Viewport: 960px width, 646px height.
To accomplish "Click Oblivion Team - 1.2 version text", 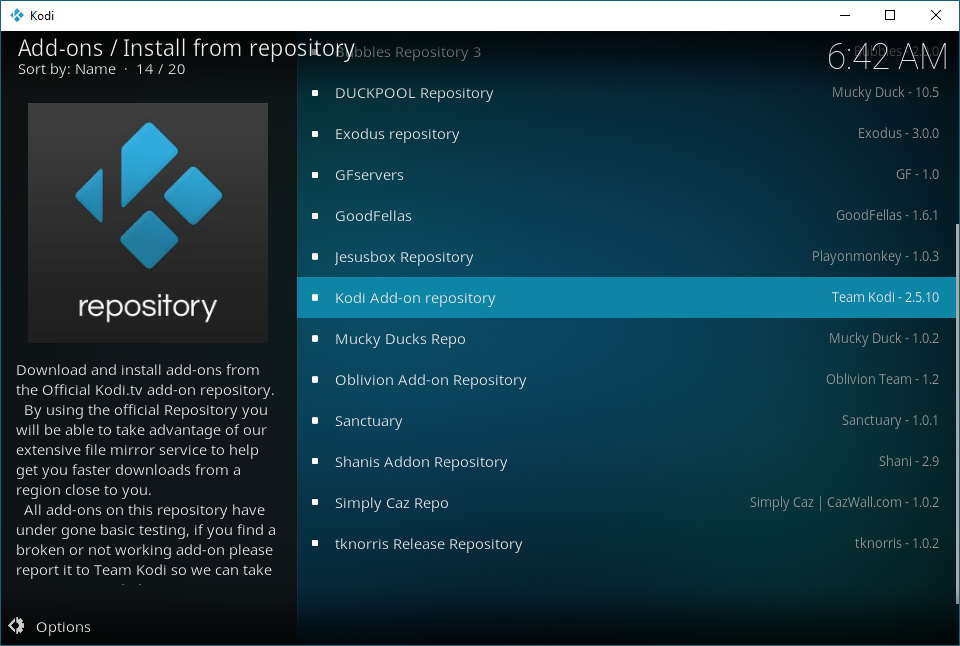I will click(882, 379).
